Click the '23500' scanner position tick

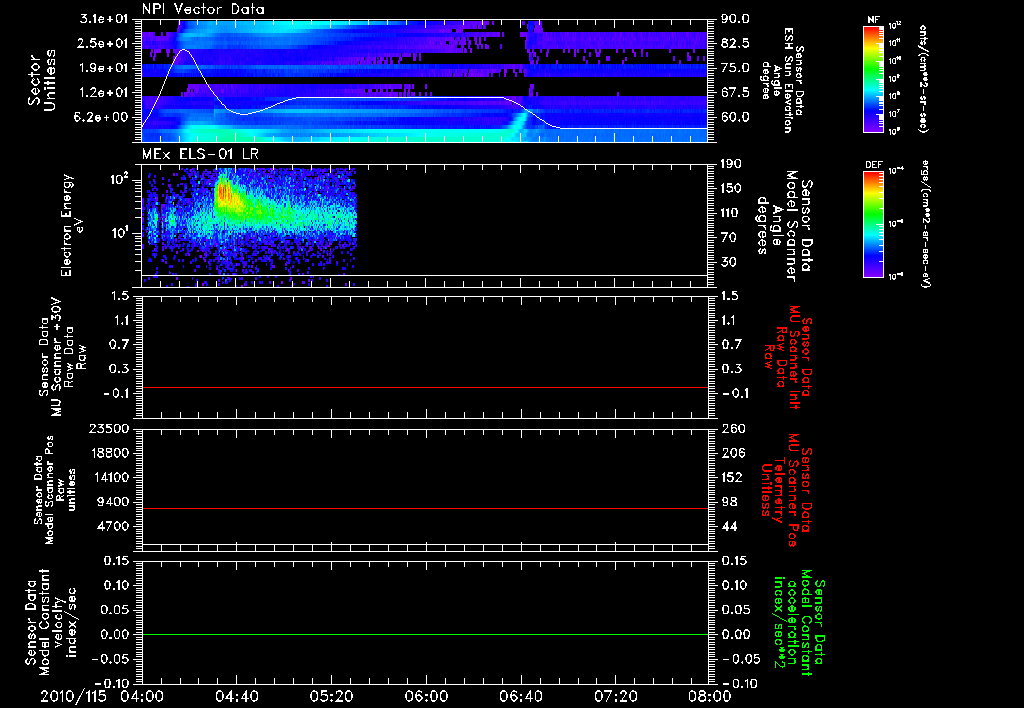pos(109,428)
